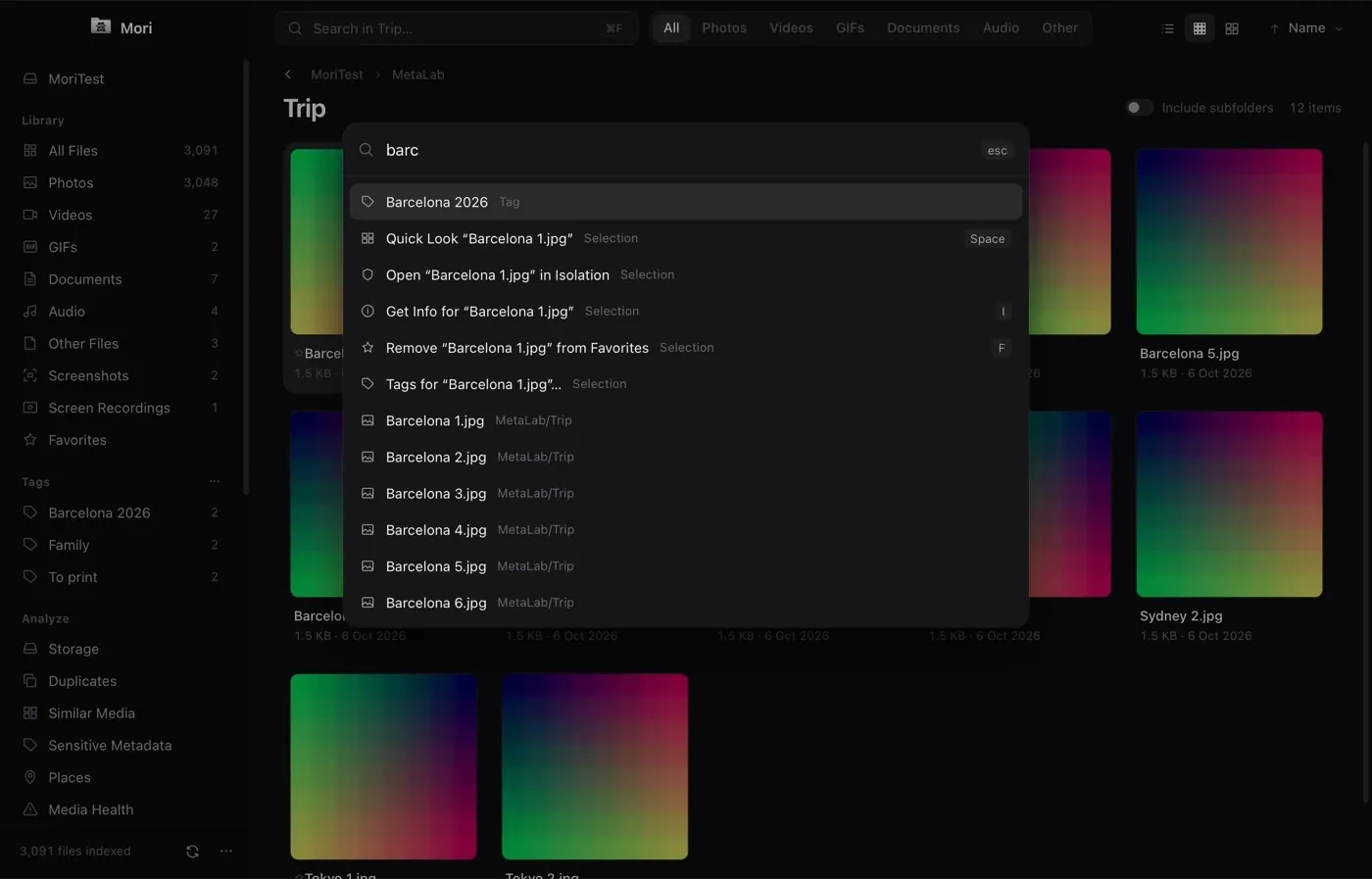
Task: Go back with breadcrumb chevron arrow
Action: [x=288, y=74]
